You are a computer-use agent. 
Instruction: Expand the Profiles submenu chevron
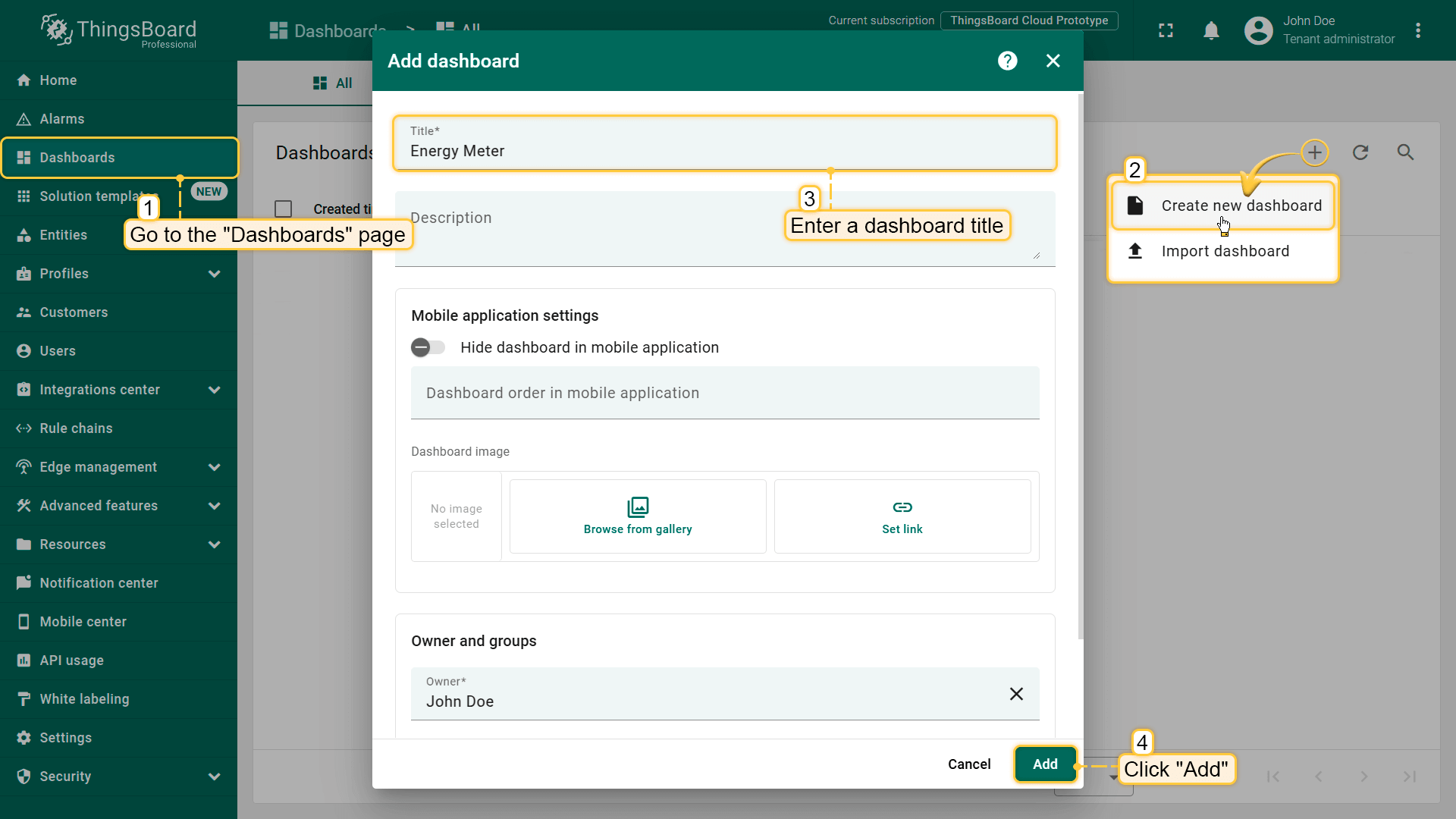point(215,274)
